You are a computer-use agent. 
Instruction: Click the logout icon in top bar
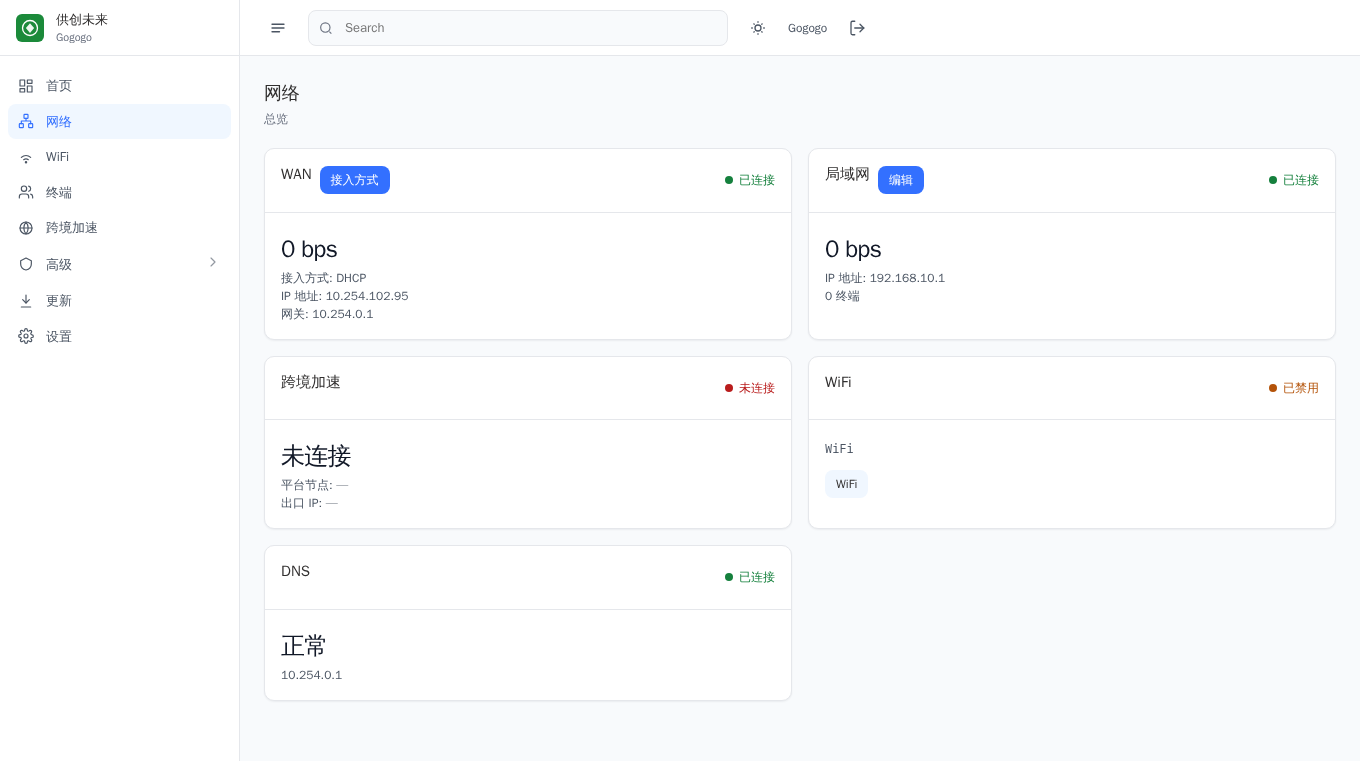[x=857, y=28]
